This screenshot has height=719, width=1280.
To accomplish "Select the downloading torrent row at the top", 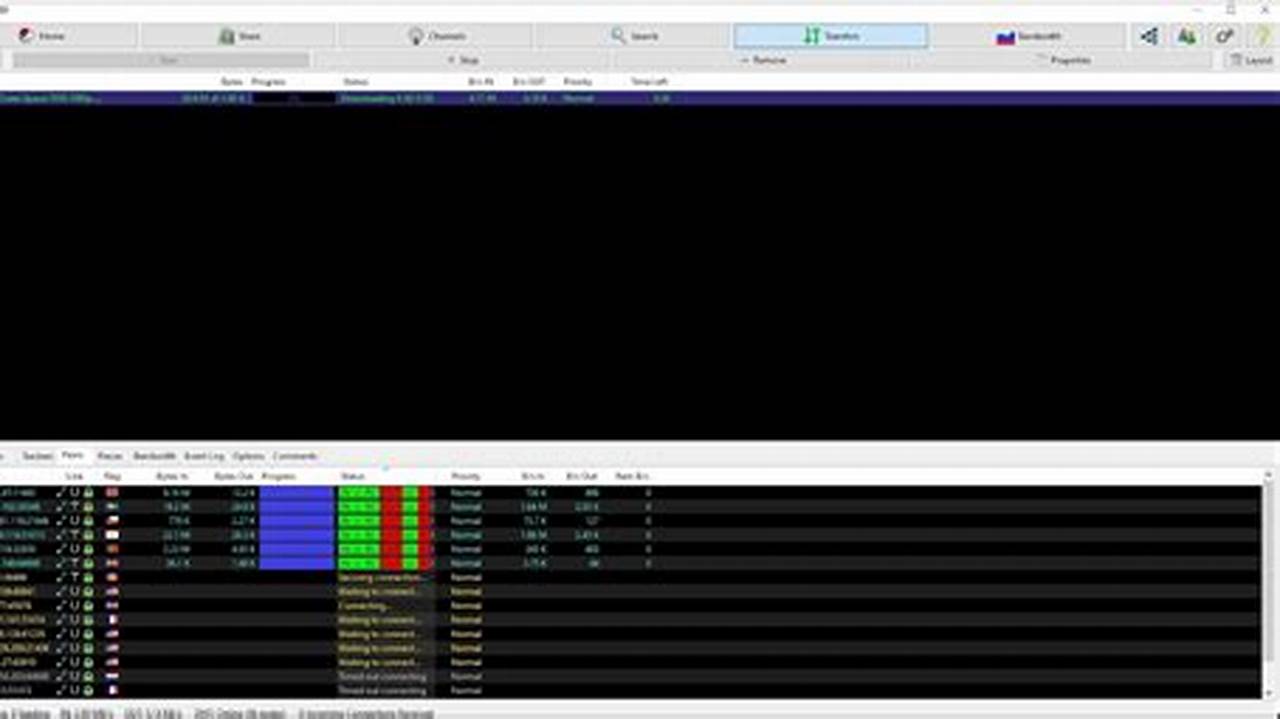I will 150,98.
